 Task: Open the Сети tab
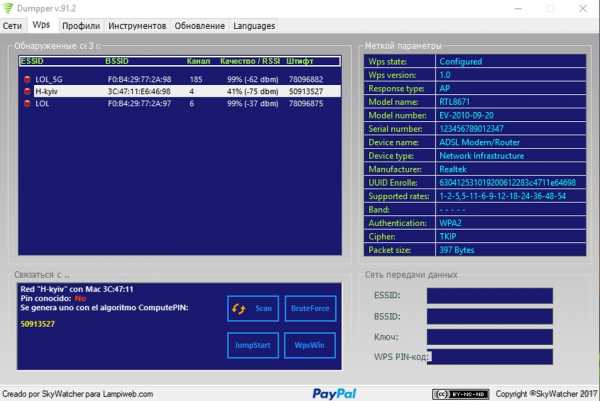(x=12, y=26)
